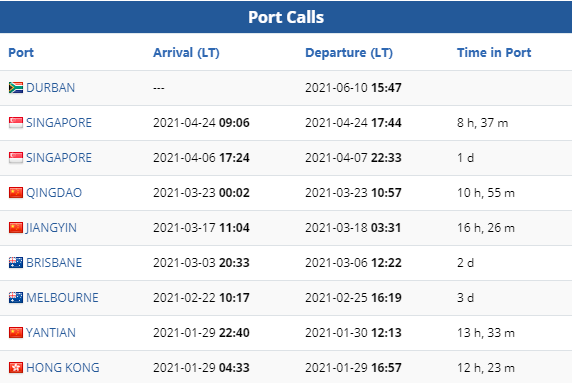Click the China flag beside Jiangyin
Viewport: 572px width, 383px height.
16,228
